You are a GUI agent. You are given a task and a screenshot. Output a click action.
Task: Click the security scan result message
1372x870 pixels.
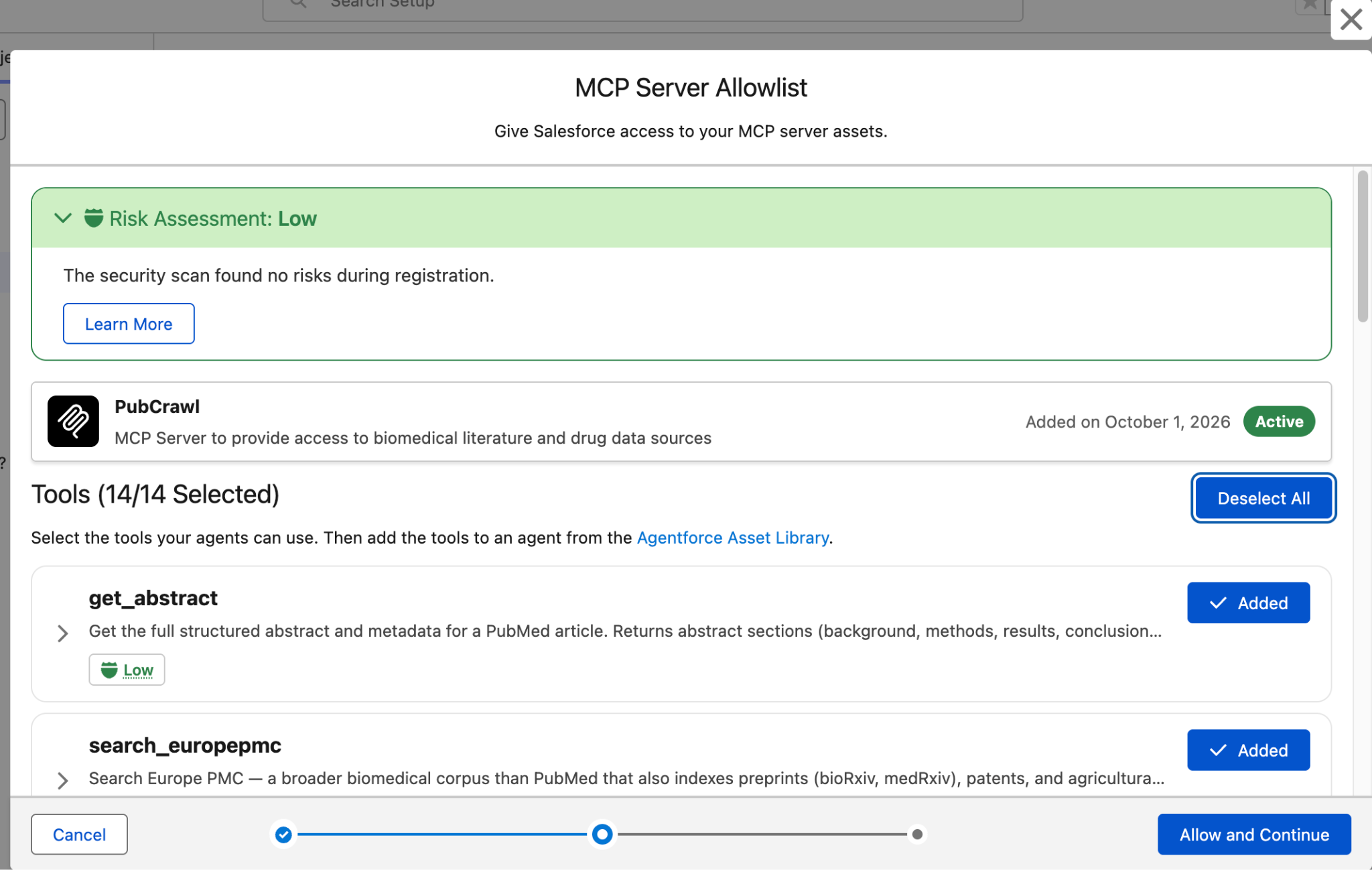pyautogui.click(x=279, y=275)
